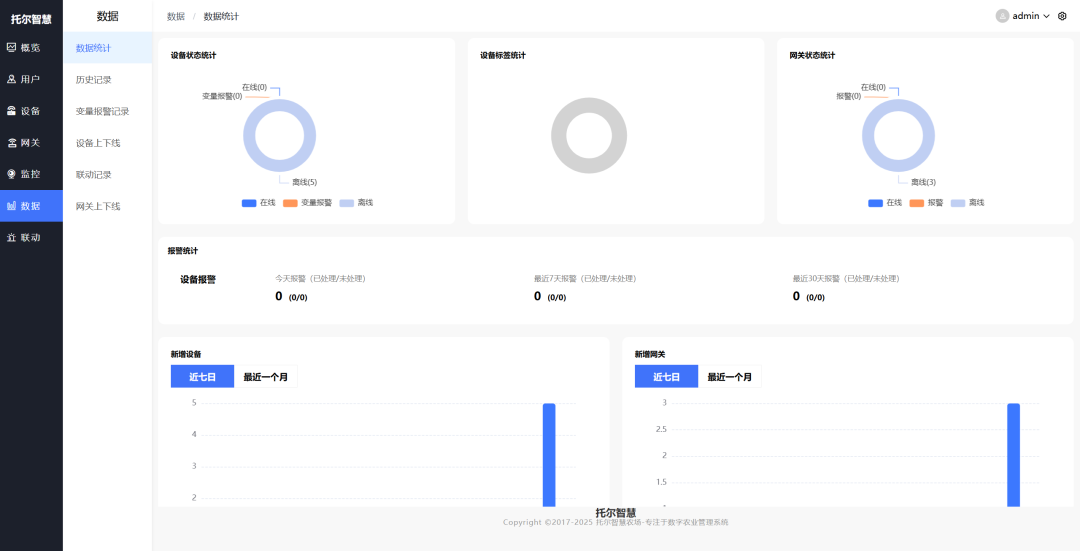
Task: Open 网关上下线 submenu item
Action: [x=107, y=207]
